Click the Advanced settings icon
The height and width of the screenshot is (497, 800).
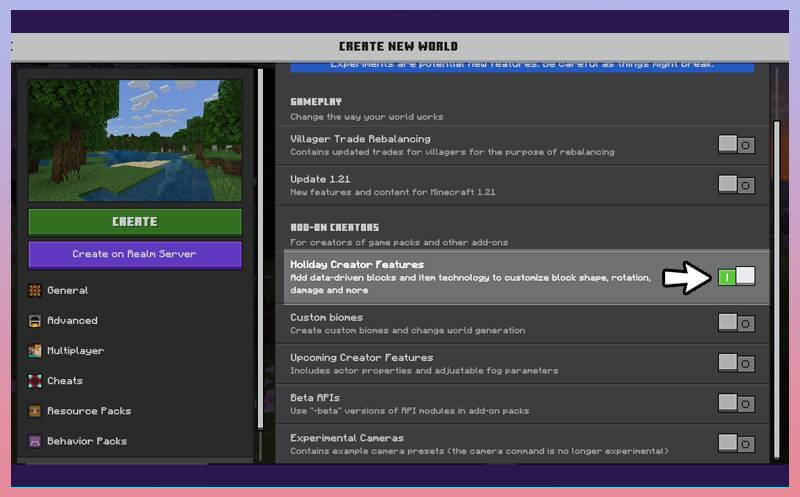tap(34, 321)
